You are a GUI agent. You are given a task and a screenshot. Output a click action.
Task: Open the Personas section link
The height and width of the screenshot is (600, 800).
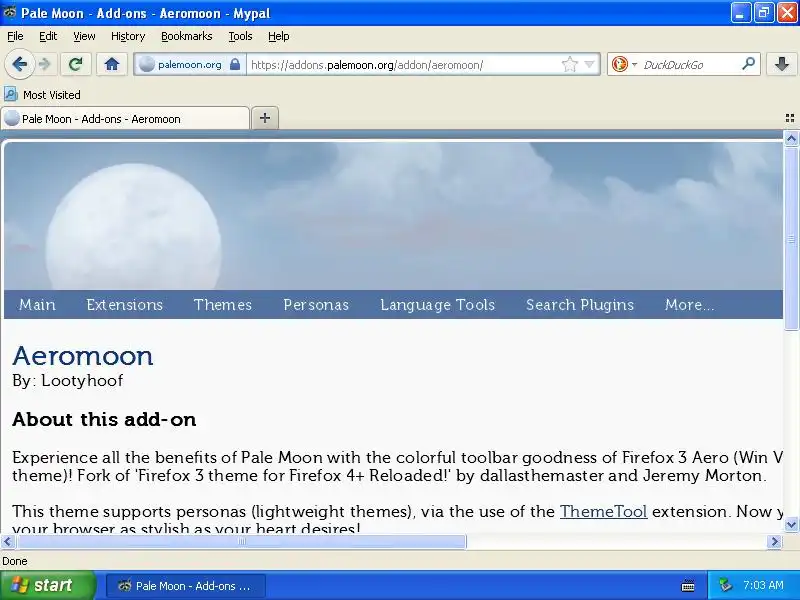pos(316,305)
